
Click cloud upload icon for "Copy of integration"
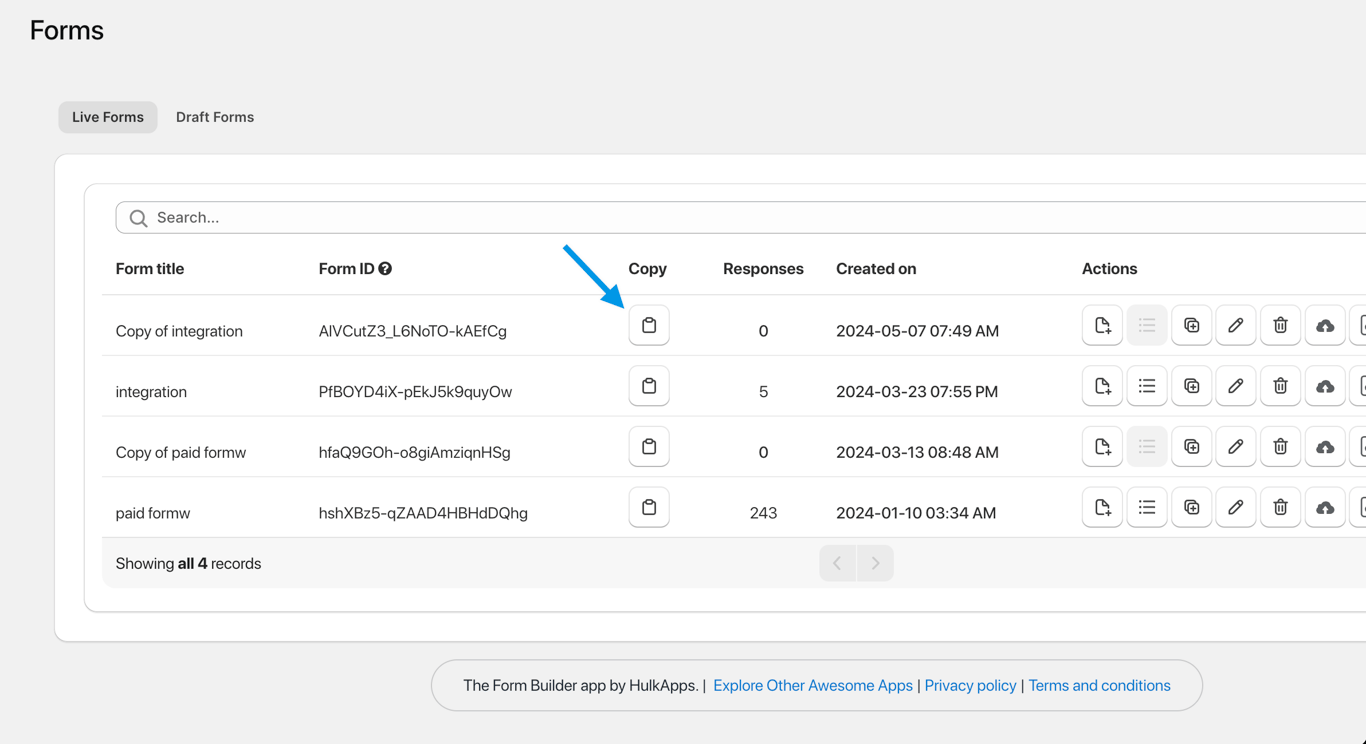(1325, 326)
